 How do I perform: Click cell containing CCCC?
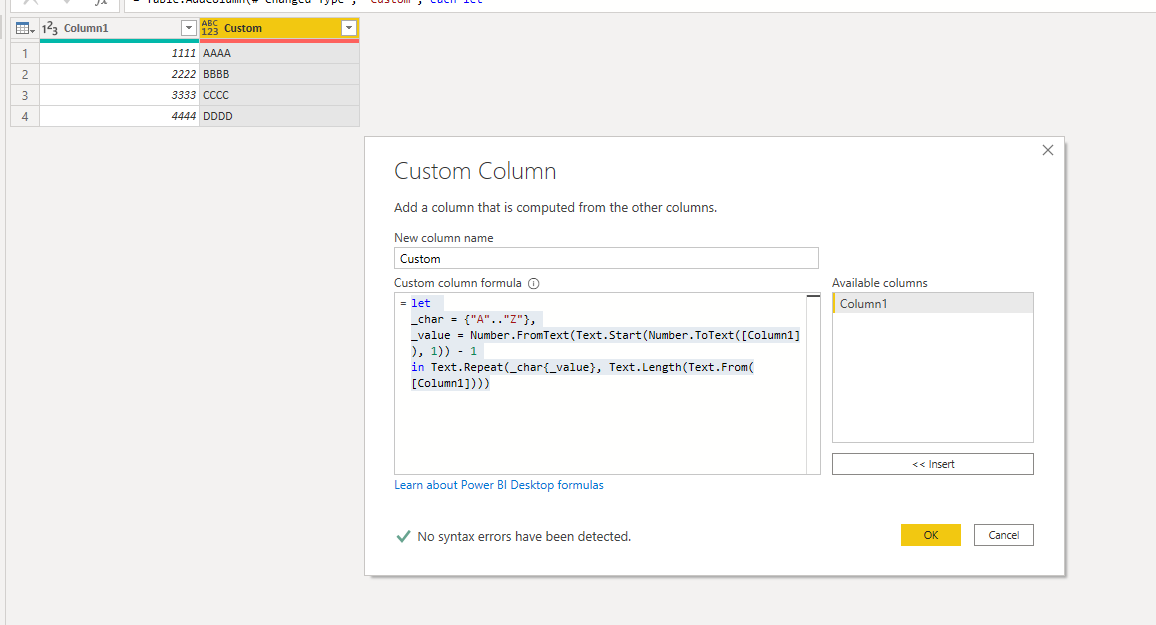click(x=279, y=95)
